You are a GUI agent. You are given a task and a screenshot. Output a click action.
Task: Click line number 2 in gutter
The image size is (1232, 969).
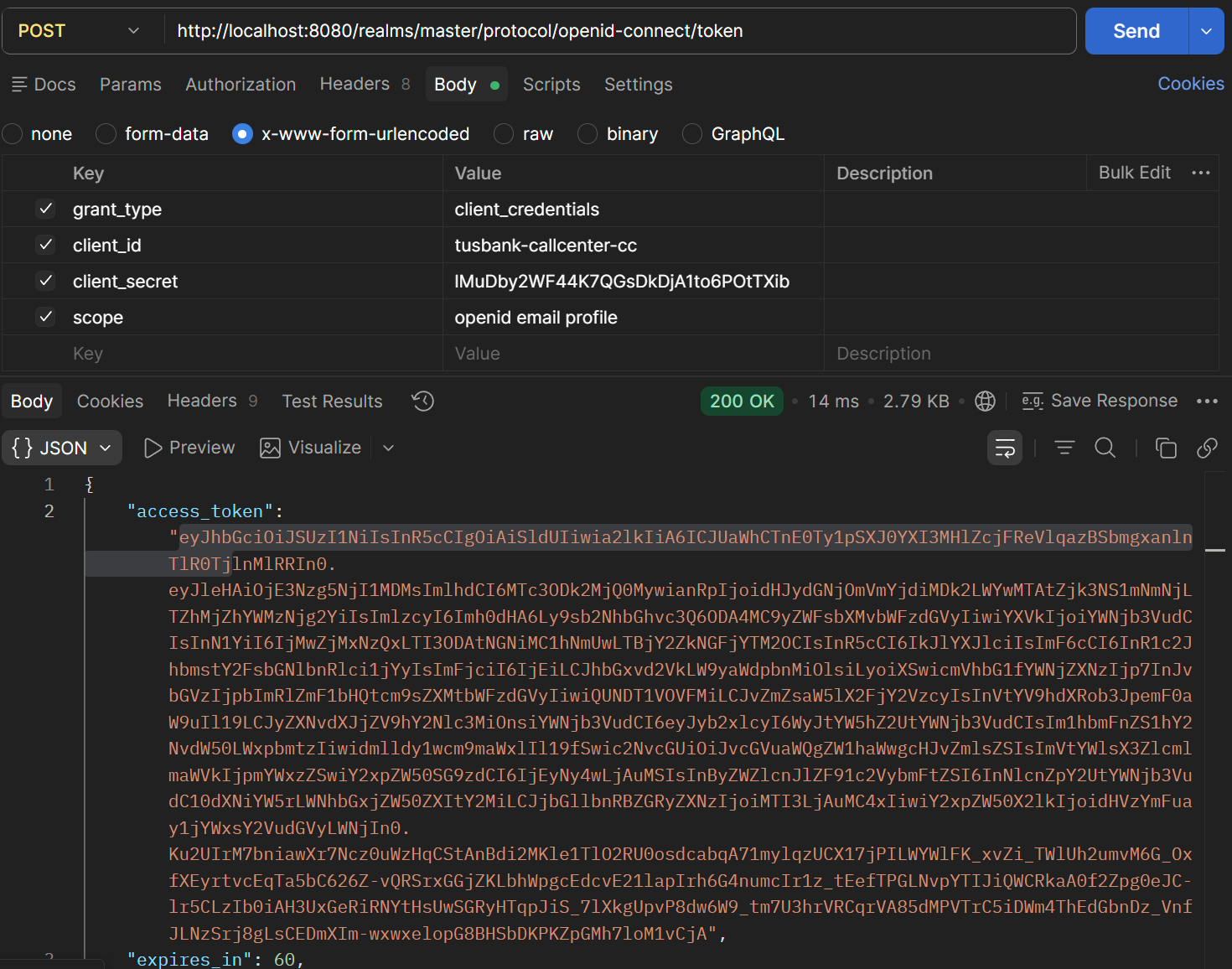[49, 511]
